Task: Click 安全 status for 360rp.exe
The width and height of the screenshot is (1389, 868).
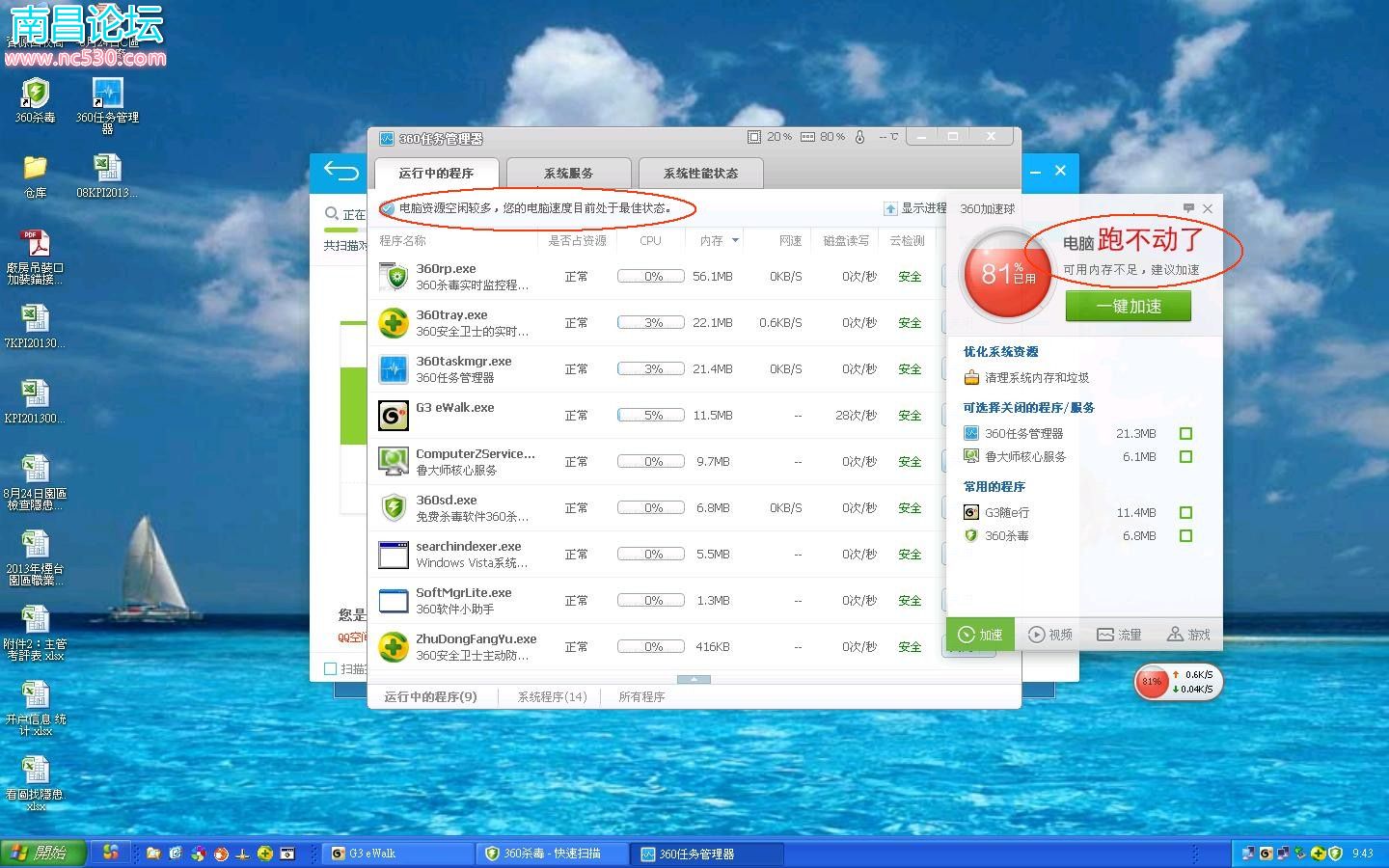Action: [x=910, y=277]
